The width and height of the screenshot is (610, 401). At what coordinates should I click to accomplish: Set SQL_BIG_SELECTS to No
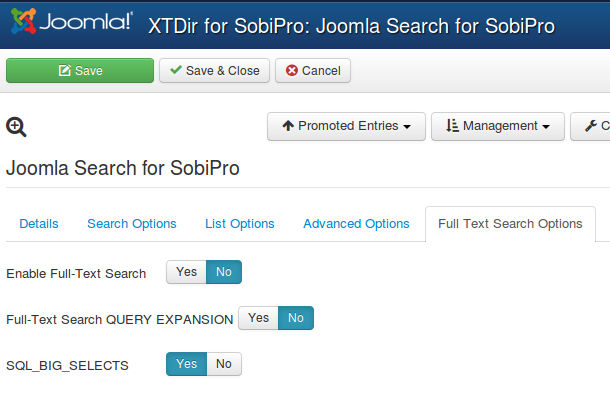(x=224, y=364)
